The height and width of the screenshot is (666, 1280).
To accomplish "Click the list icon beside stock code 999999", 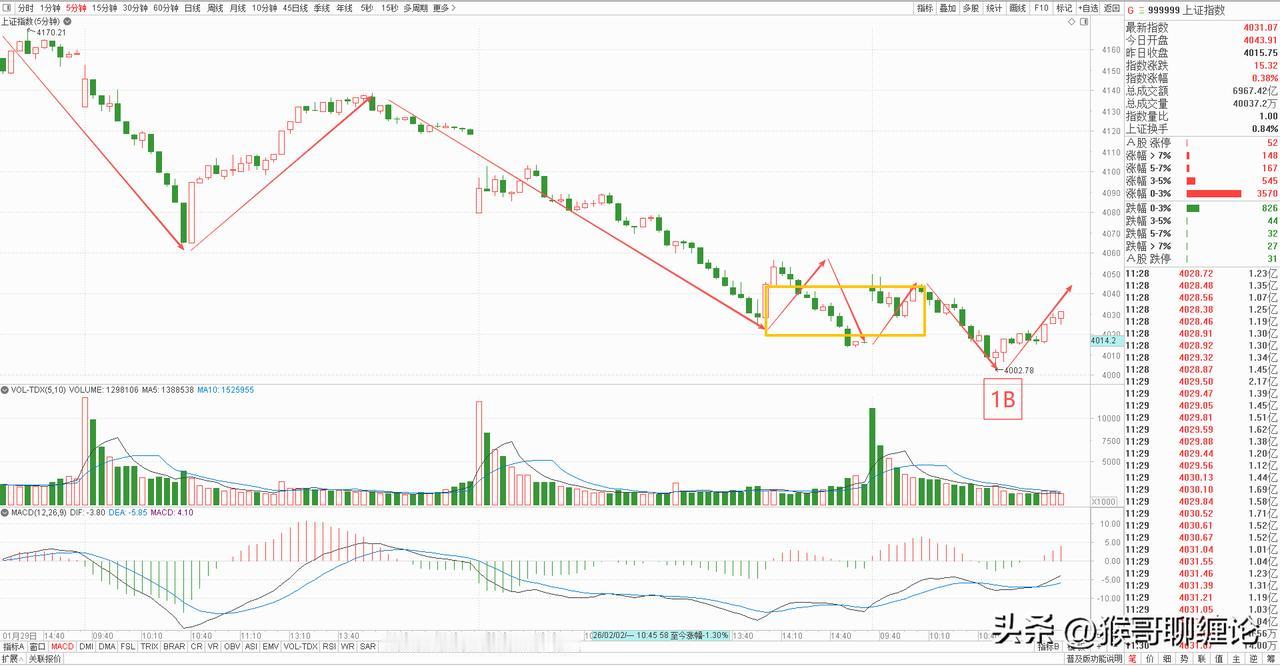I will (x=1142, y=10).
